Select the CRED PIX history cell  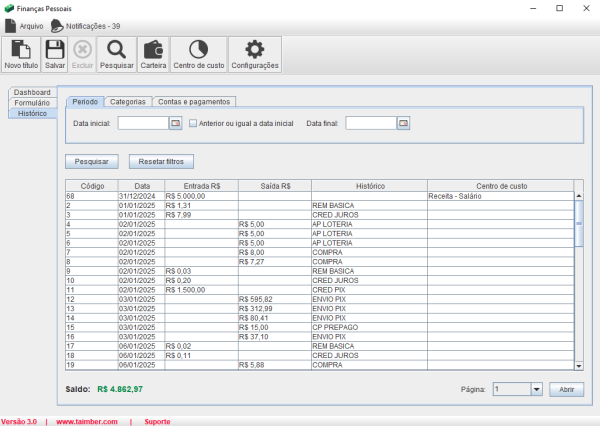370,290
